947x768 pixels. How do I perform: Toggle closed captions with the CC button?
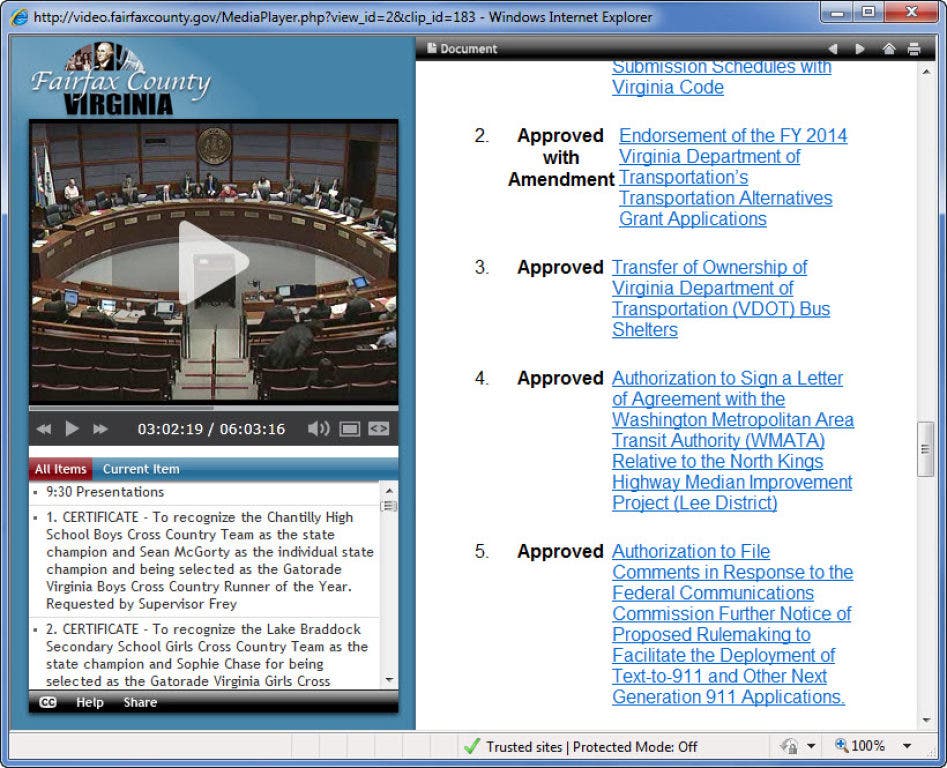pos(47,703)
